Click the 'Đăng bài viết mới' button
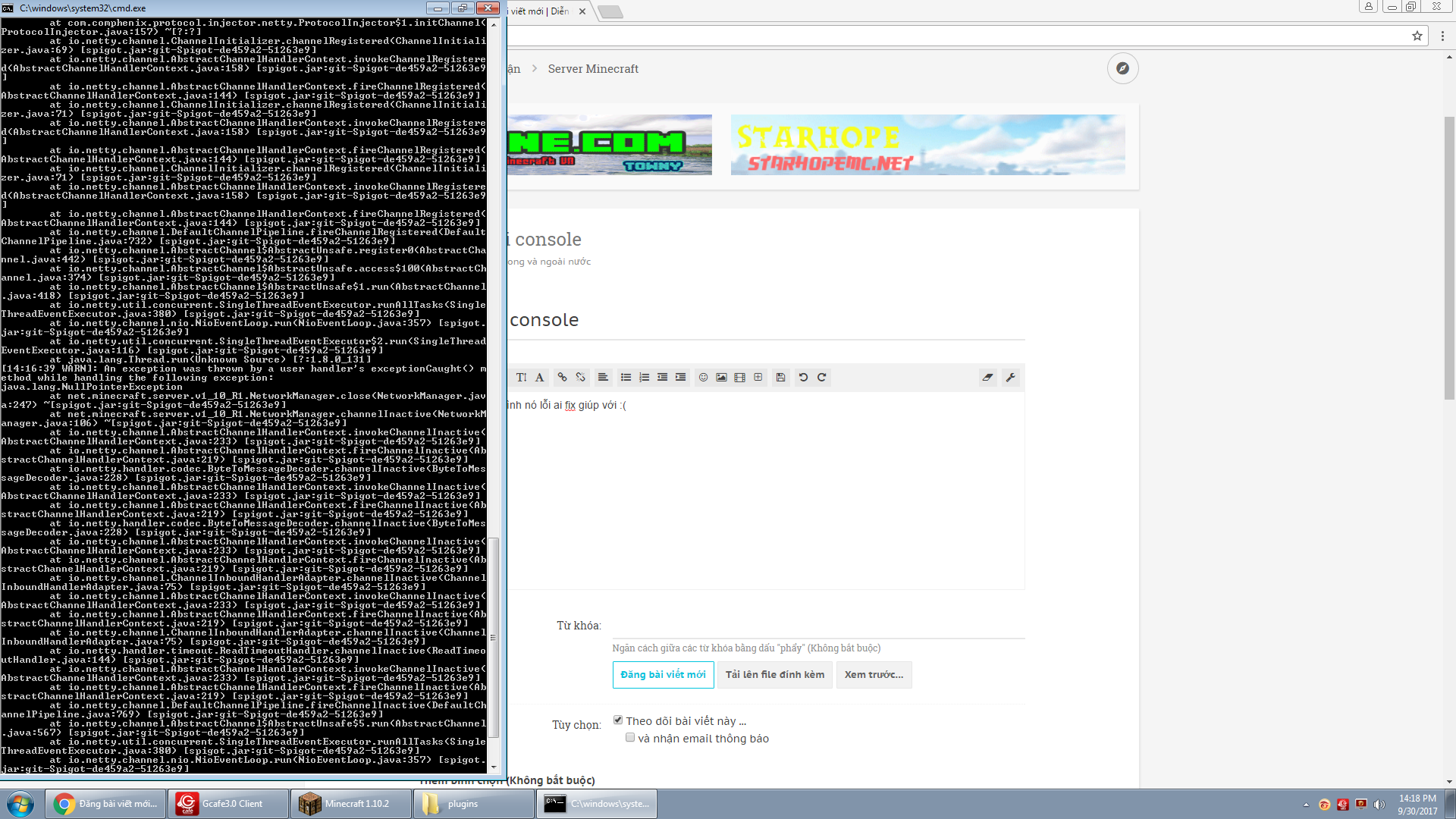The height and width of the screenshot is (819, 1456). 663,674
